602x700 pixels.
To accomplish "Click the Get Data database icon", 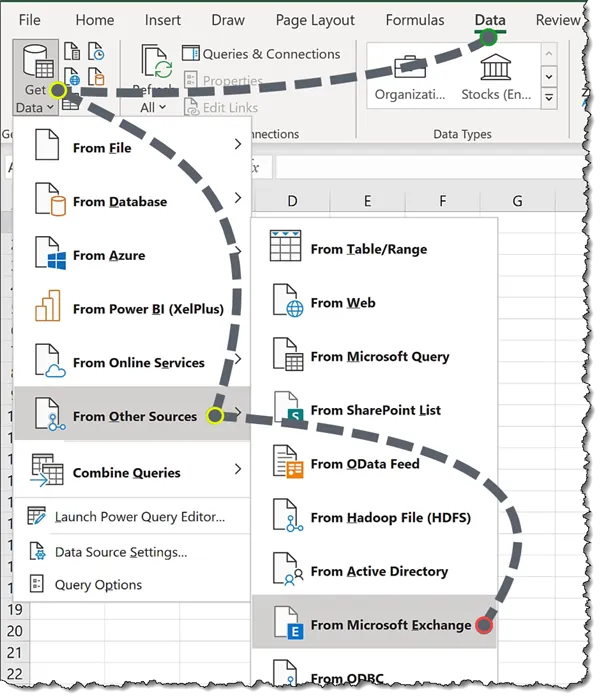I will click(x=36, y=65).
